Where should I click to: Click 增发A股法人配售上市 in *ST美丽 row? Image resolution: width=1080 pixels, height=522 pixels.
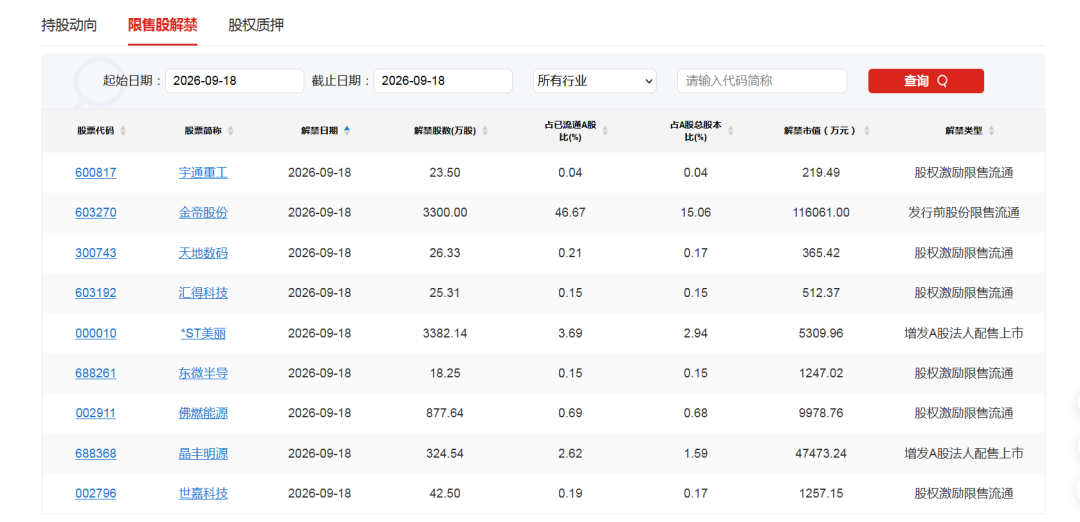pos(964,334)
